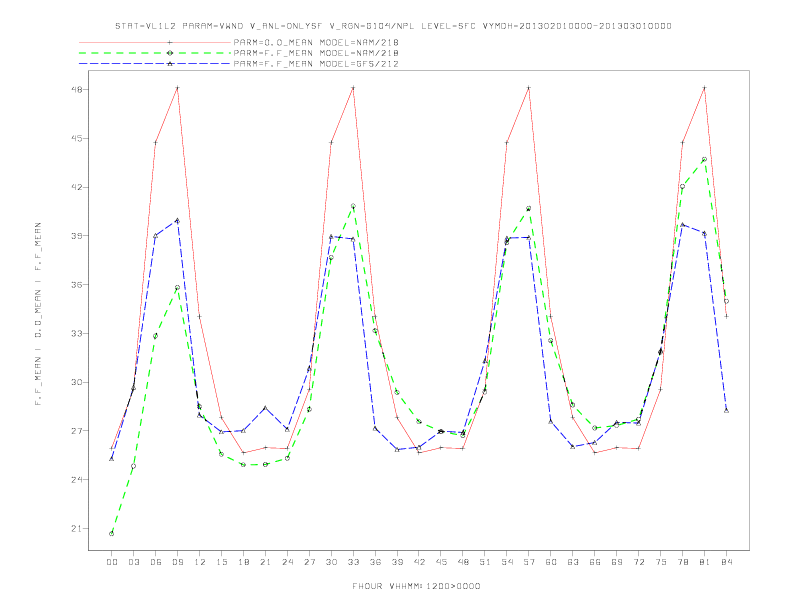Click the red solid legend line sample
The width and height of the screenshot is (792, 612).
[155, 42]
